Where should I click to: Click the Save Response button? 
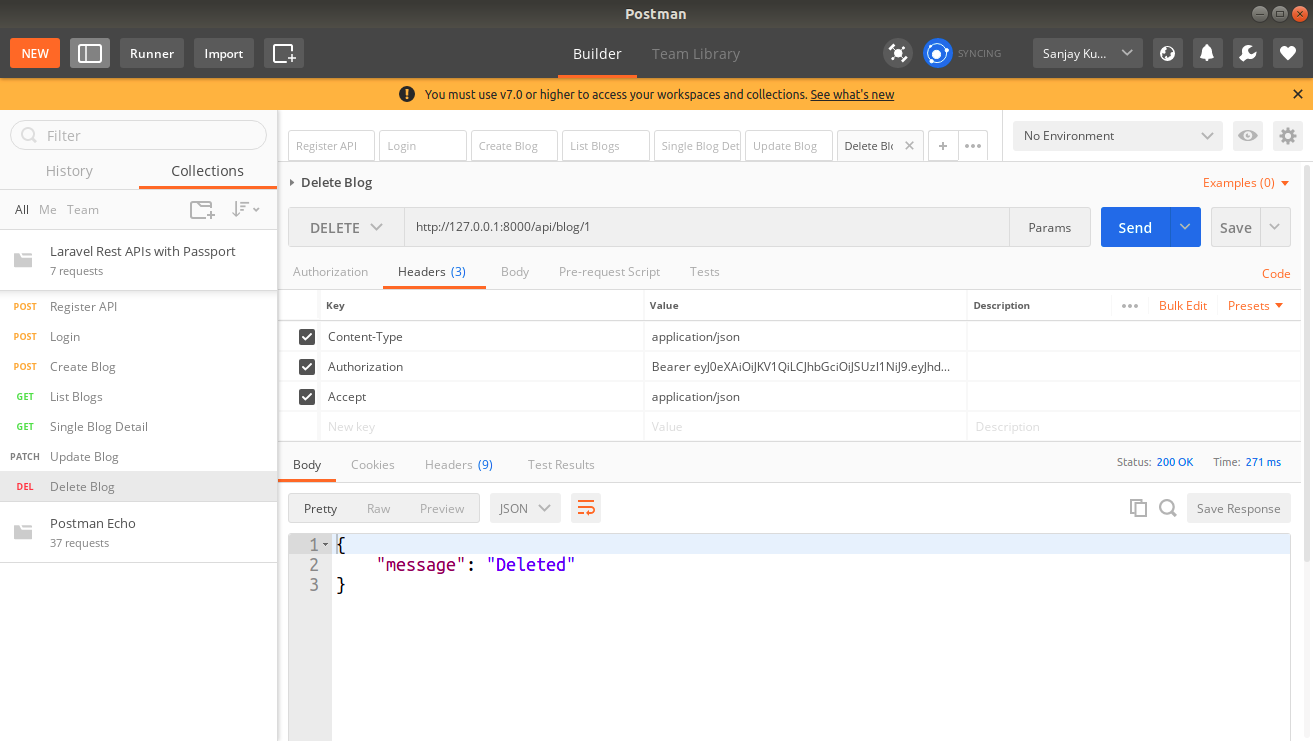tap(1238, 508)
